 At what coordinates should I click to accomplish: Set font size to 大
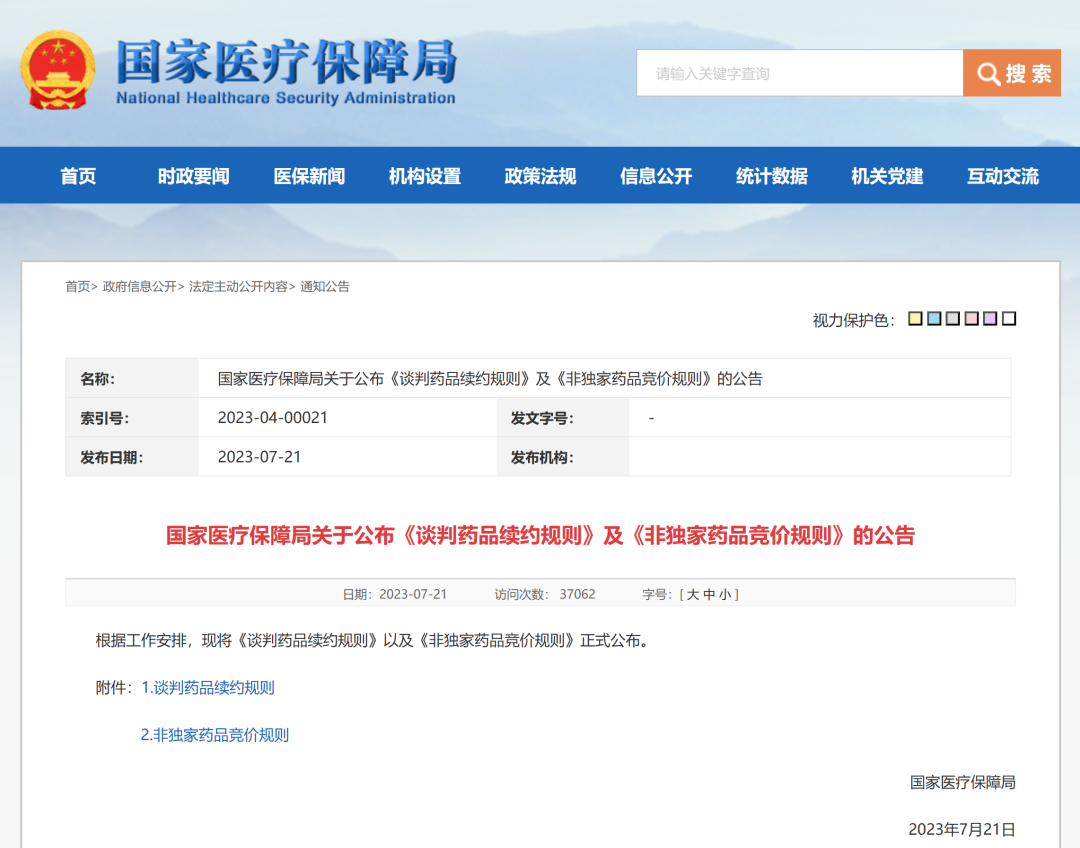click(x=693, y=594)
